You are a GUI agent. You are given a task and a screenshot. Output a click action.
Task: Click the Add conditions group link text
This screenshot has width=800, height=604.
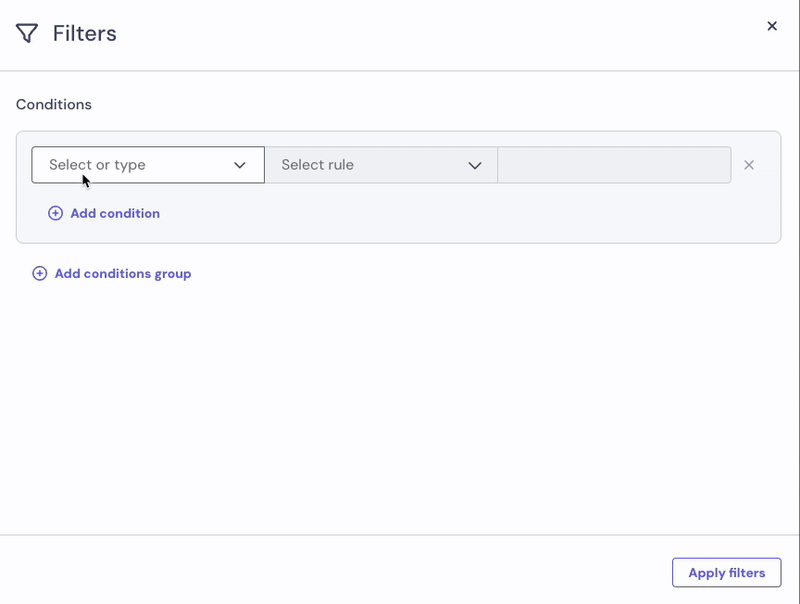click(x=123, y=273)
